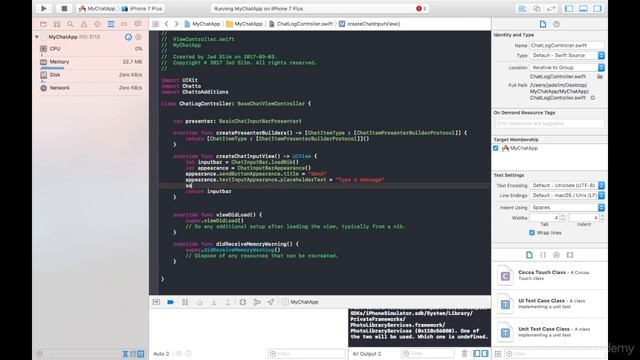640x360 pixels.
Task: Collapse the MyChatApp process disclosure triangle
Action: pyautogui.click(x=37, y=37)
